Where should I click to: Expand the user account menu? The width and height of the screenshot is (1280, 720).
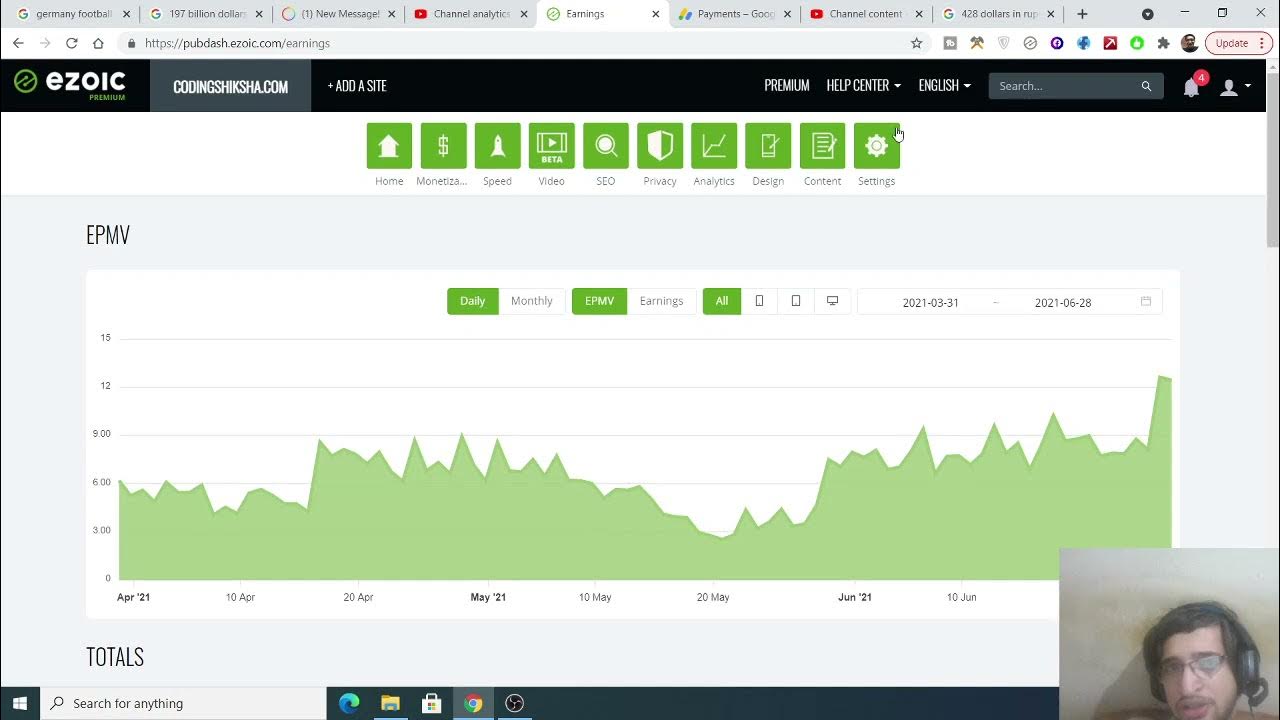pos(1234,87)
